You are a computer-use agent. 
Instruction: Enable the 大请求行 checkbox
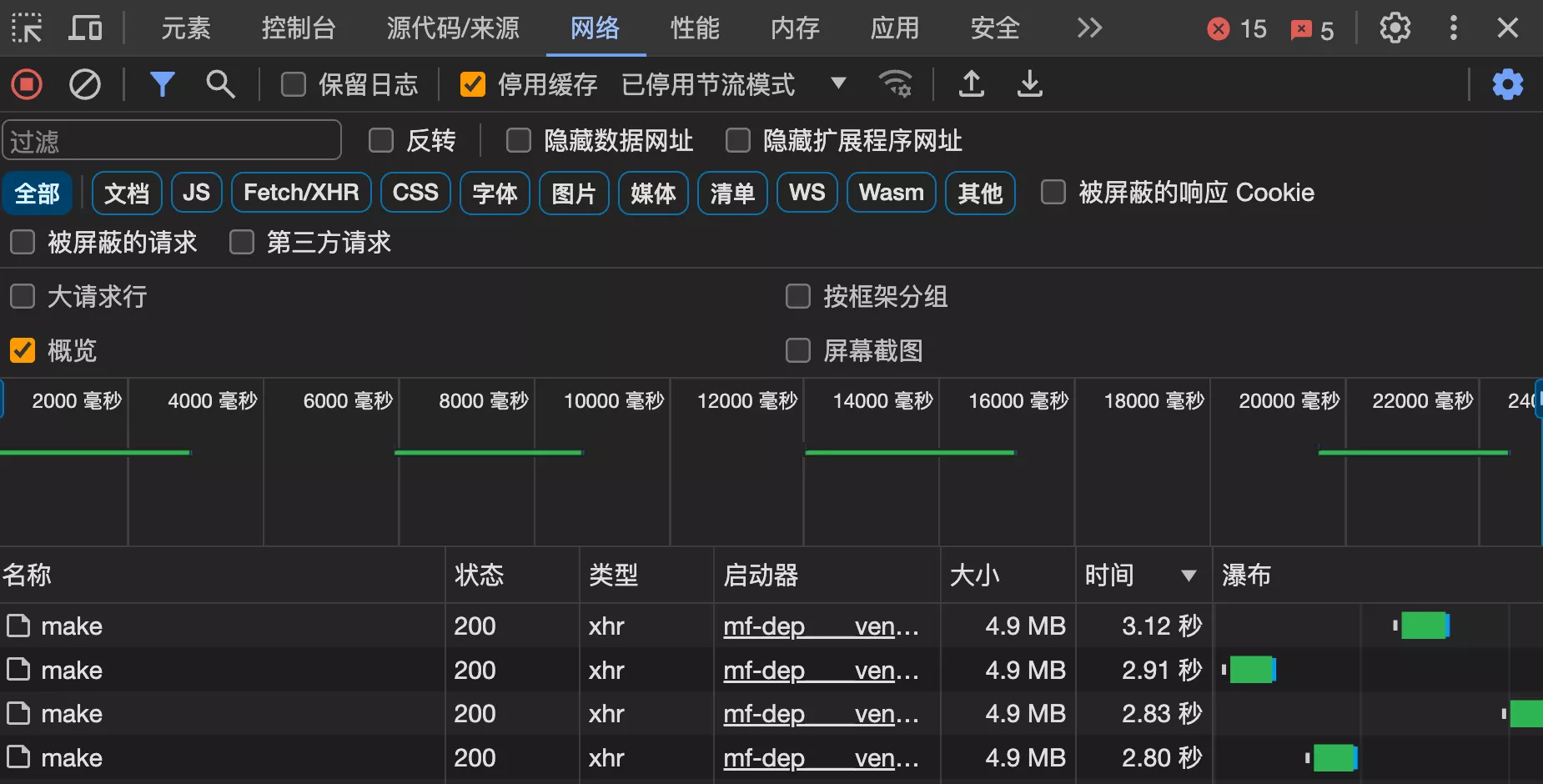pyautogui.click(x=23, y=296)
